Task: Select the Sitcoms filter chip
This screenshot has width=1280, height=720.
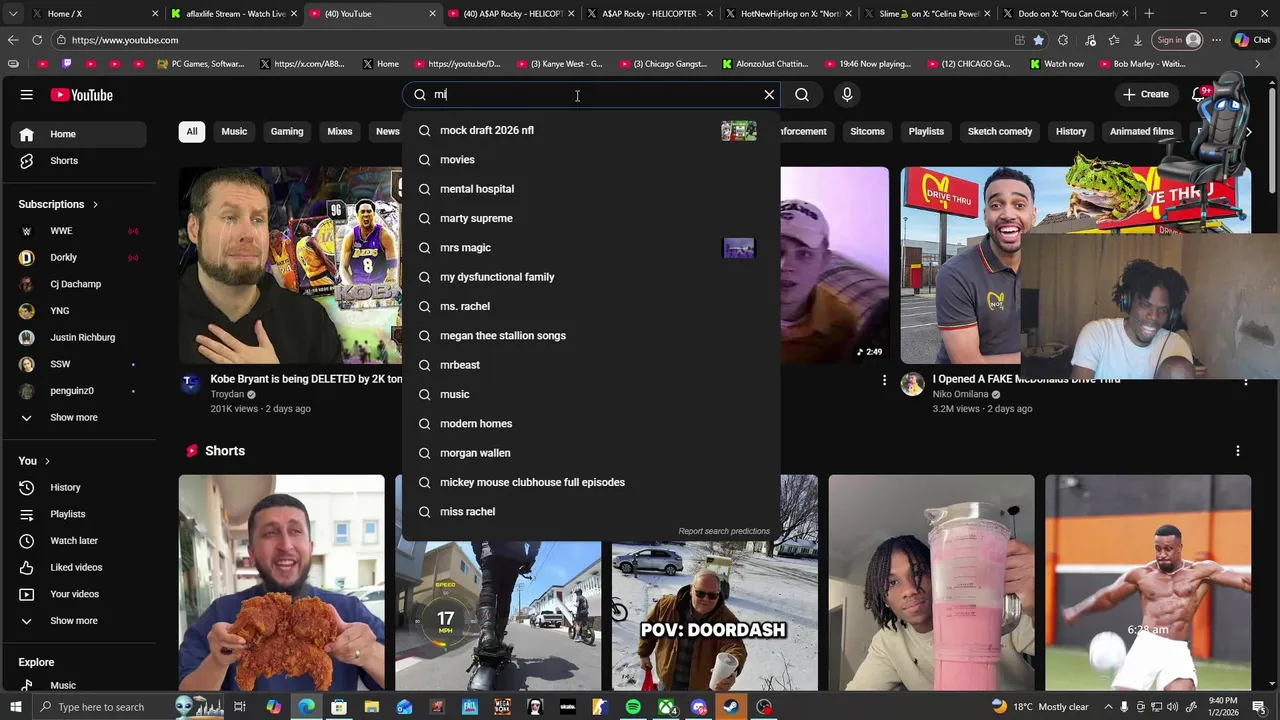Action: 867,132
